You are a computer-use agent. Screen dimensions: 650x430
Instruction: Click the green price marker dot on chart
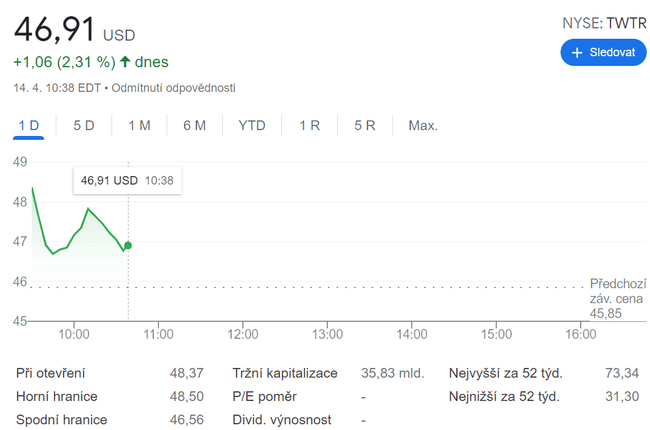coord(128,245)
